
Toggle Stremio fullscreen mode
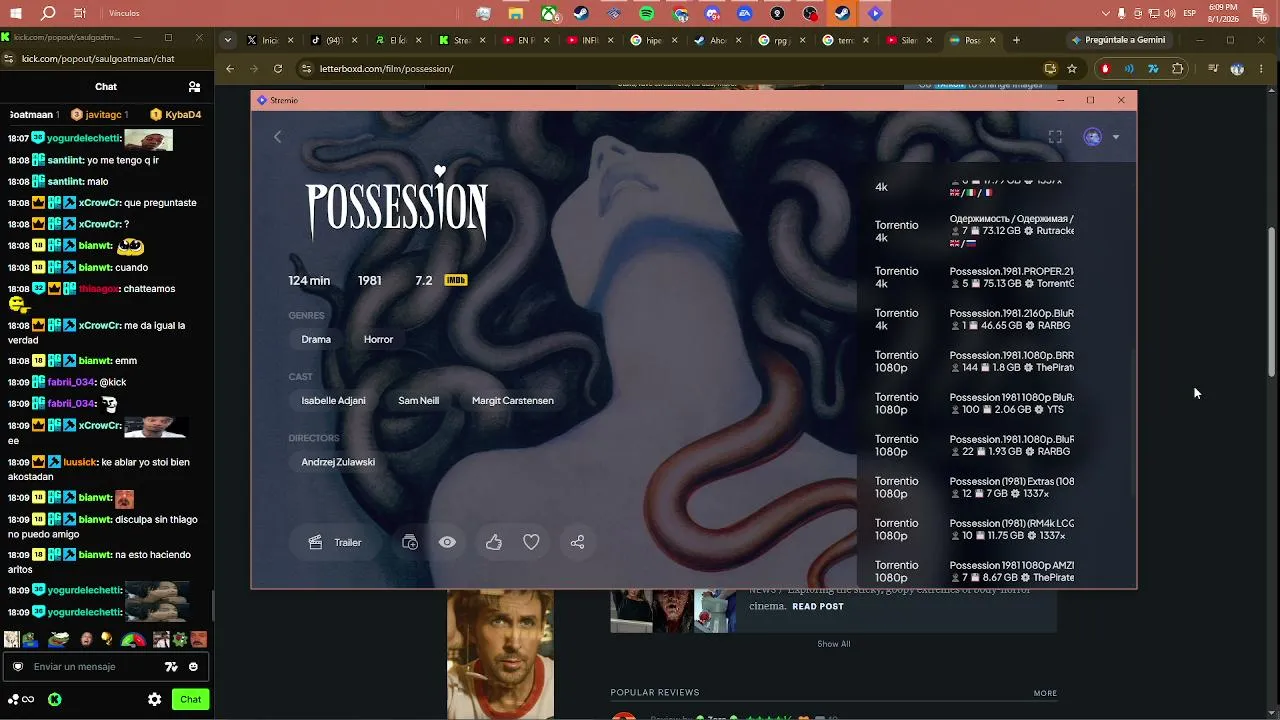pyautogui.click(x=1055, y=137)
